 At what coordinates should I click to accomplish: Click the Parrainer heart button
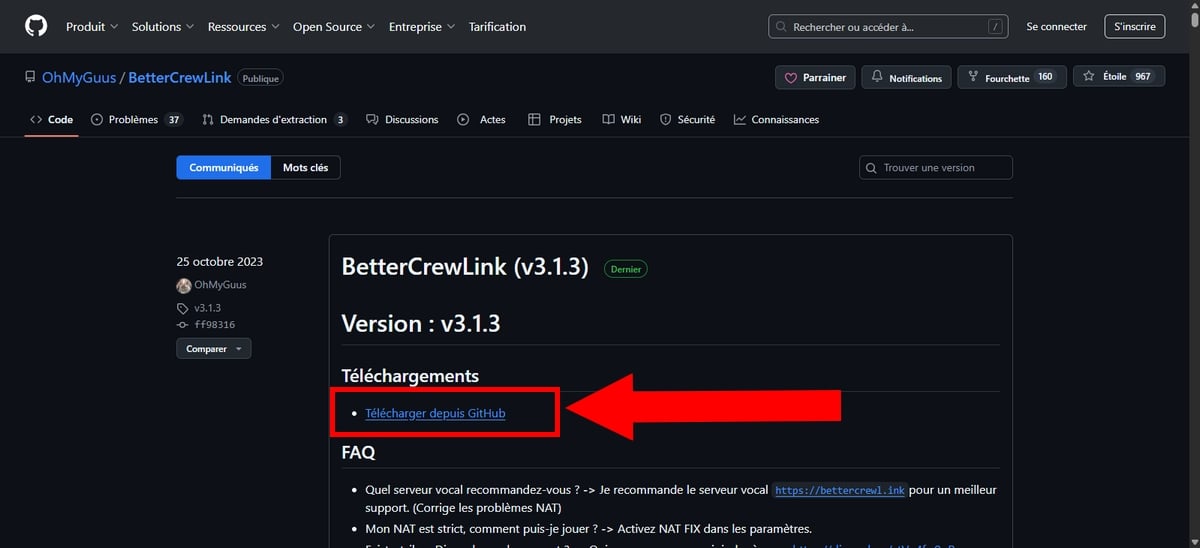[x=815, y=77]
